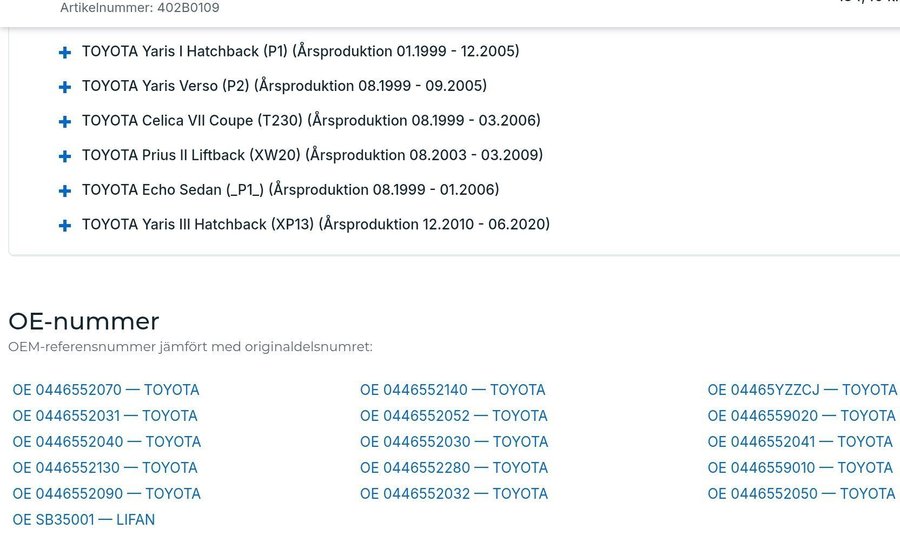
Task: Open the OE SB35001 LIFAN link
Action: point(84,520)
